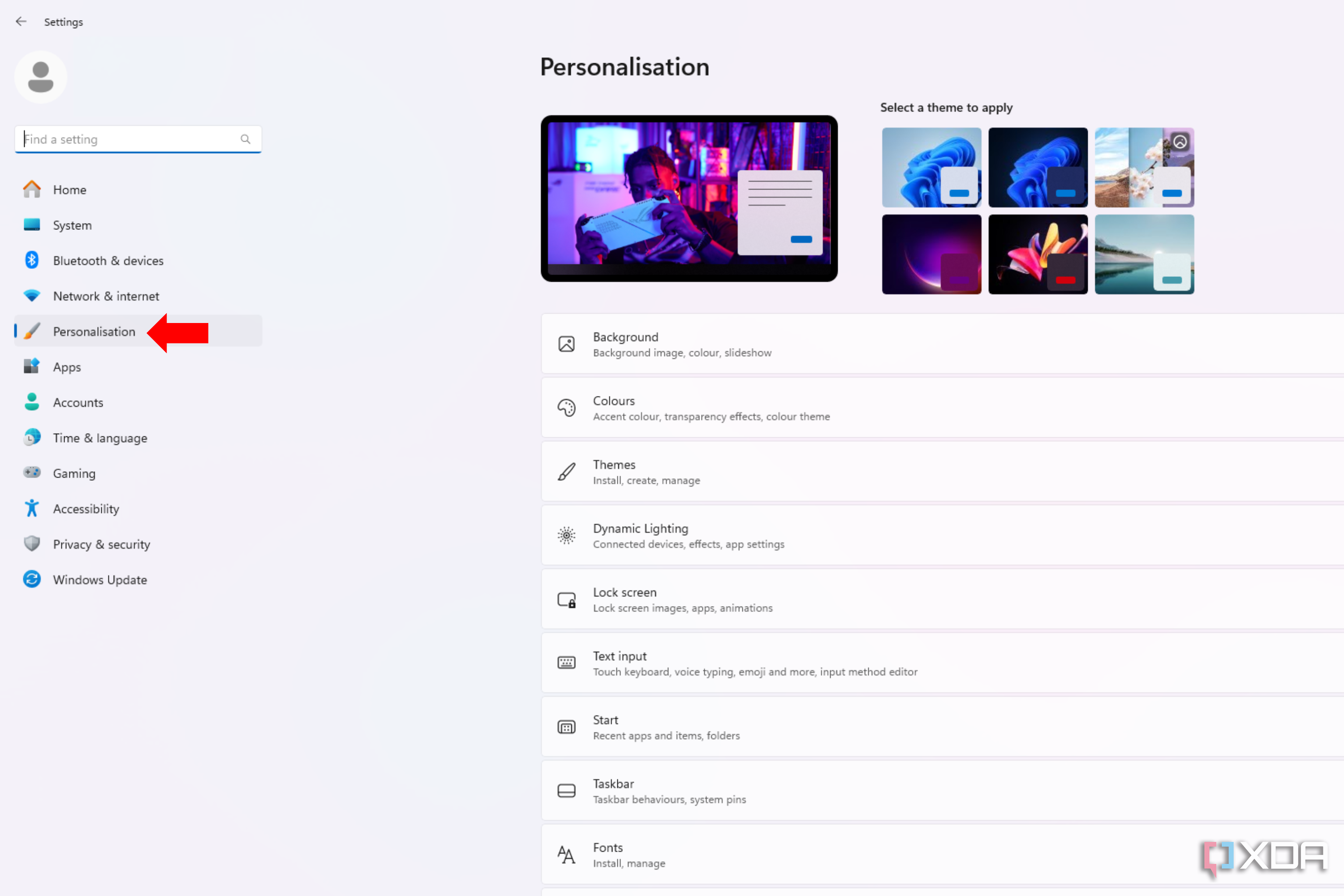Click the Accessibility figure icon
The image size is (1344, 896).
point(31,508)
